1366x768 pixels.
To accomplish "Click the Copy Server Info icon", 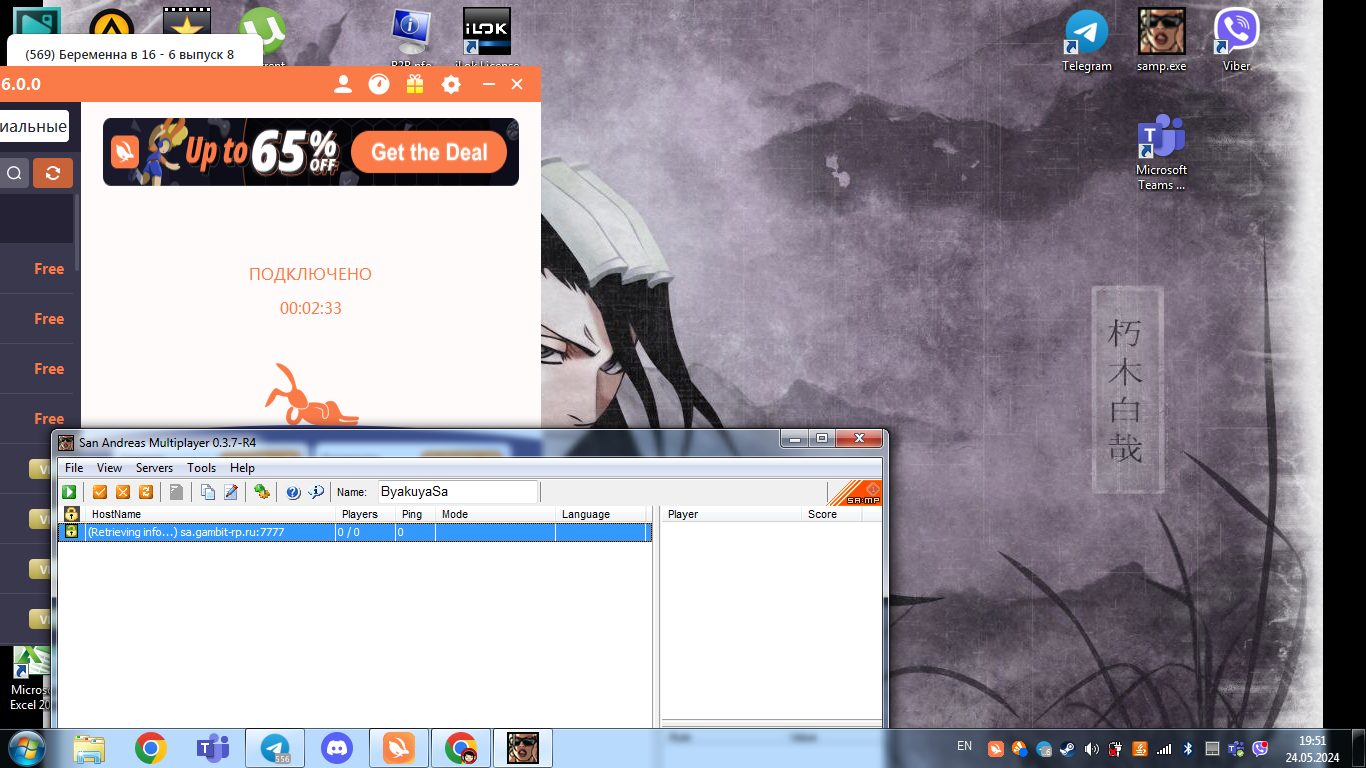I will [x=208, y=492].
